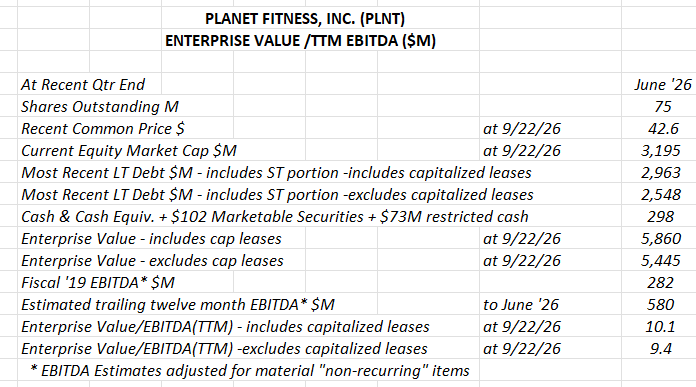Click enterprise value 5,445 cell
696x387 pixels.
tap(660, 261)
